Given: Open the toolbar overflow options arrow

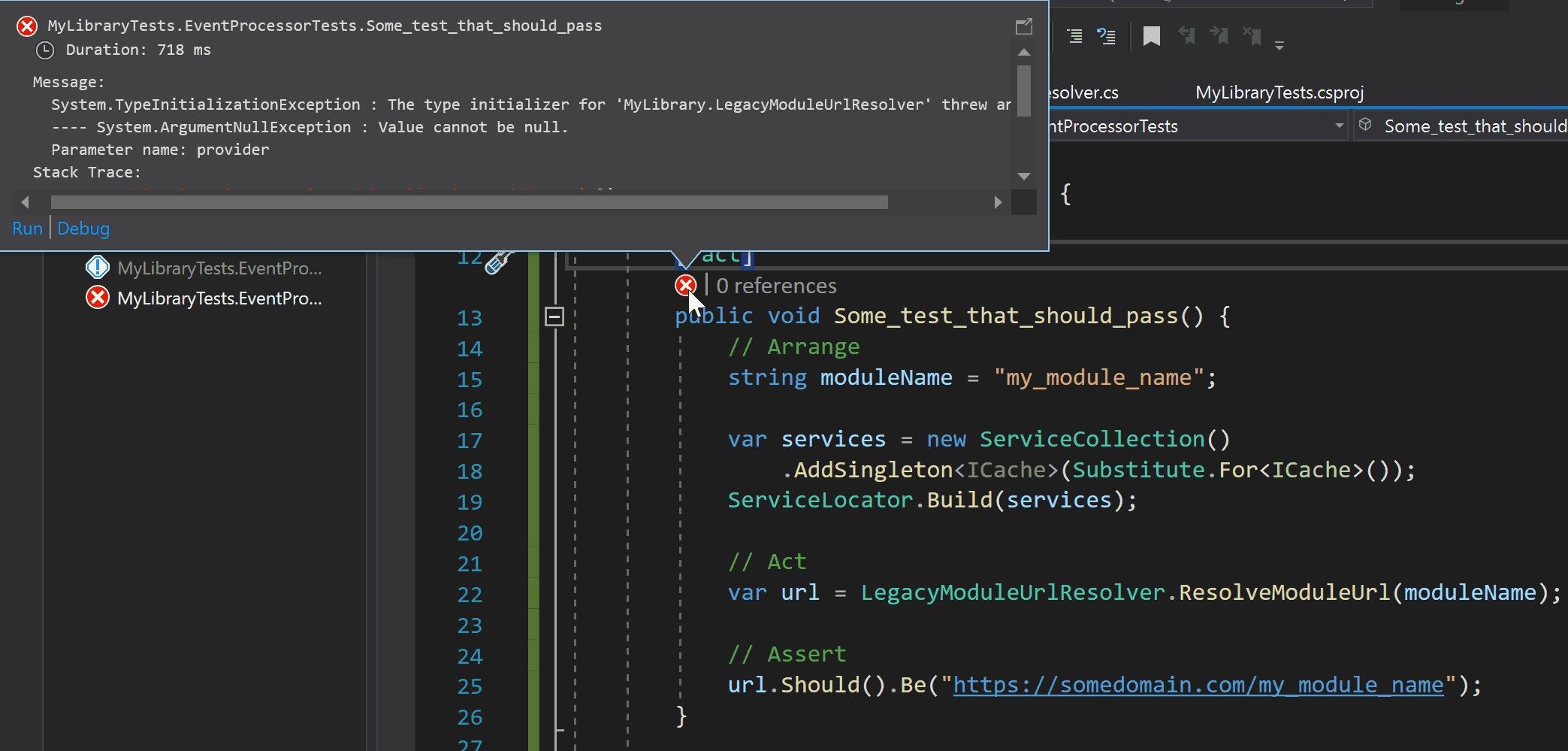Looking at the screenshot, I should [1279, 46].
